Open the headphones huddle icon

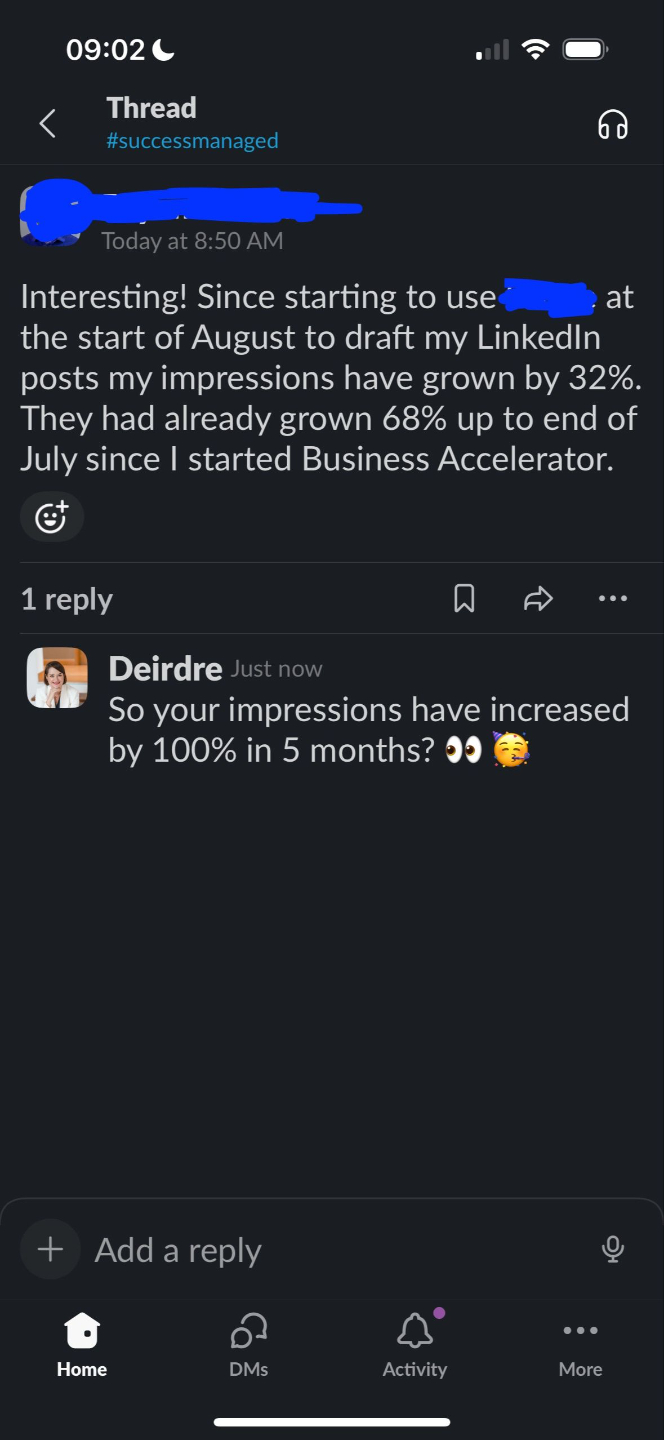(x=612, y=124)
